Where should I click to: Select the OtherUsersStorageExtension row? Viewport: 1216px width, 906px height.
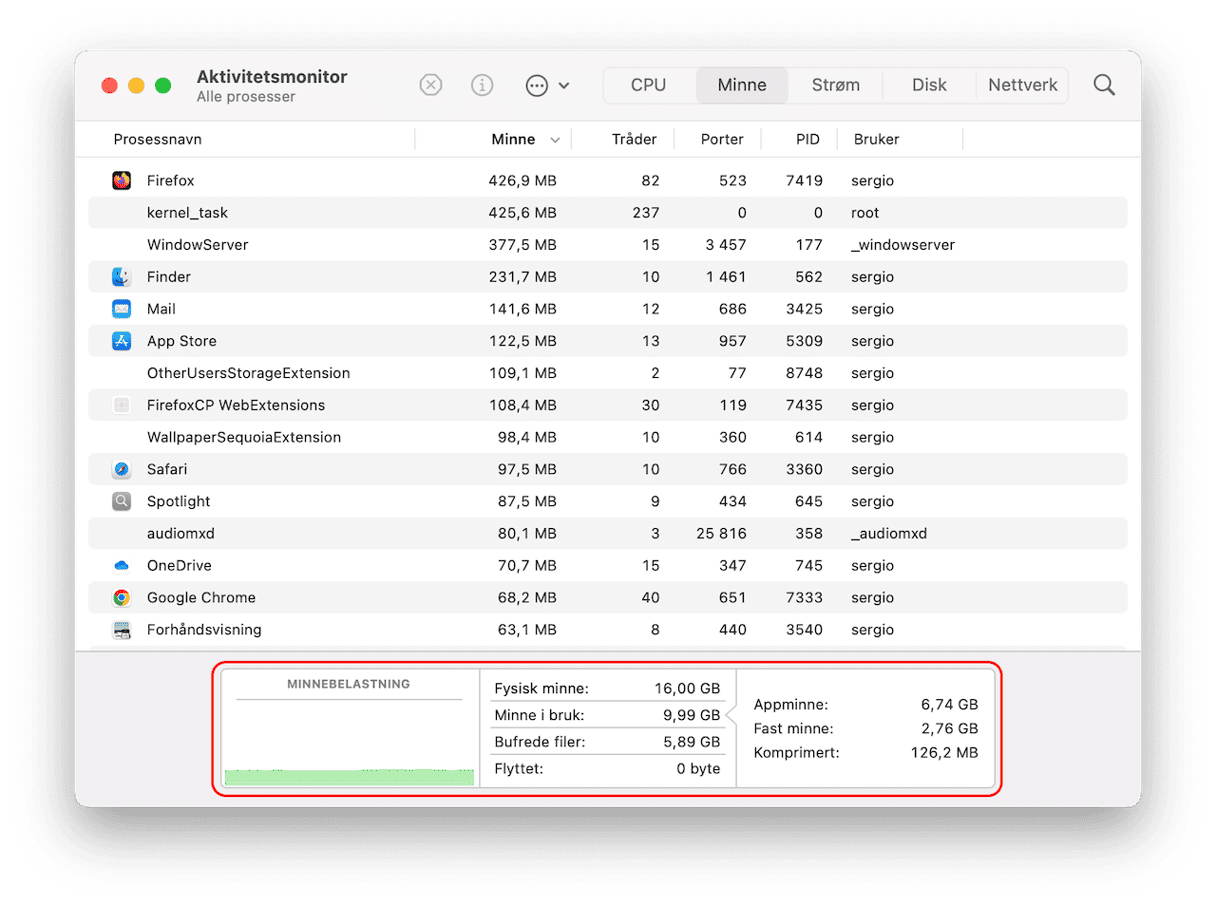click(x=608, y=372)
